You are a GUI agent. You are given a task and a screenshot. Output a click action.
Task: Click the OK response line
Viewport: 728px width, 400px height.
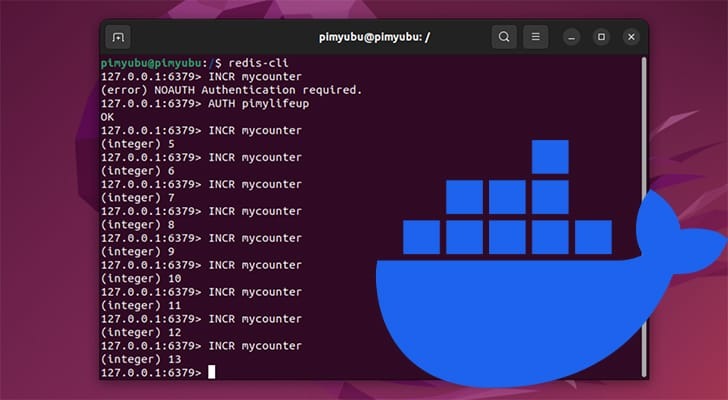(x=107, y=117)
